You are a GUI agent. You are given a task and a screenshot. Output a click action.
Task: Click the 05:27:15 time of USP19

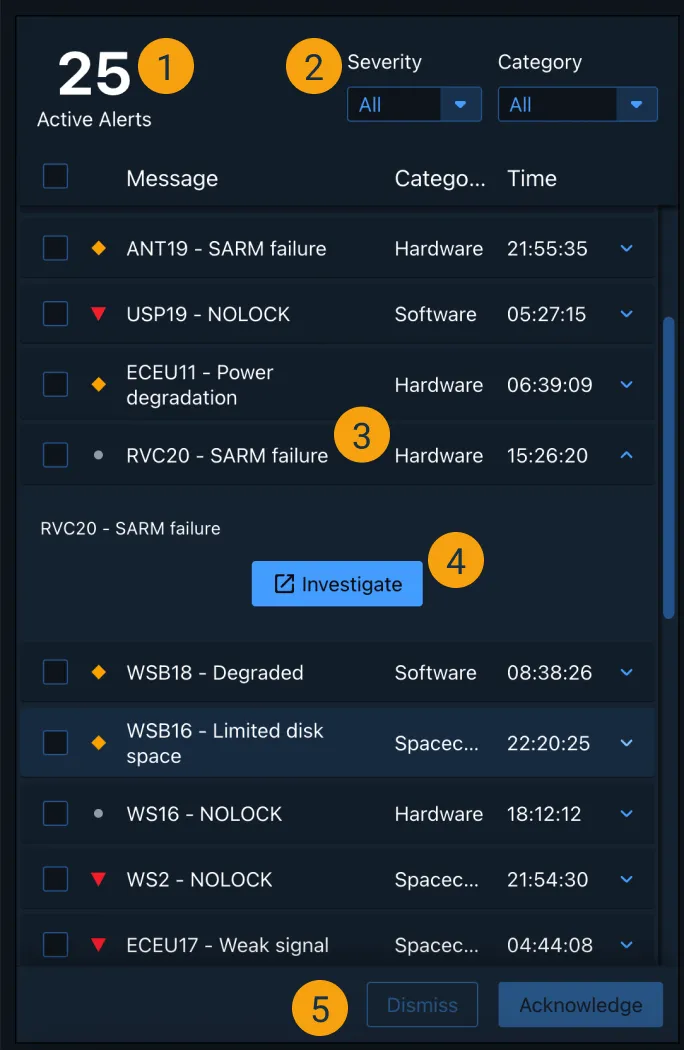(x=547, y=314)
